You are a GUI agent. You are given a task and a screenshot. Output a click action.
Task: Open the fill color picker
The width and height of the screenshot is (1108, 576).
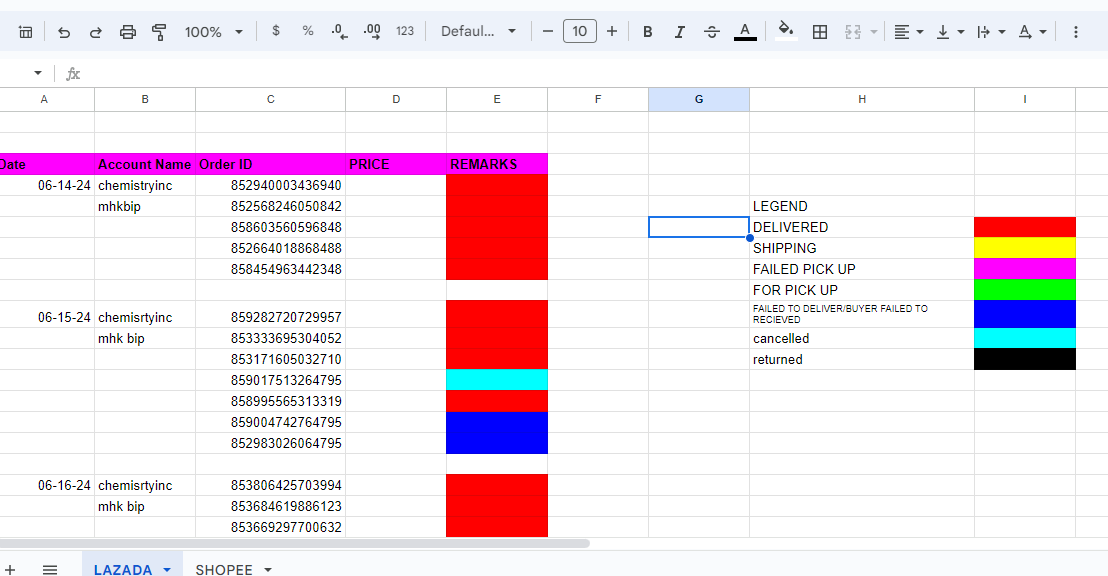click(786, 32)
